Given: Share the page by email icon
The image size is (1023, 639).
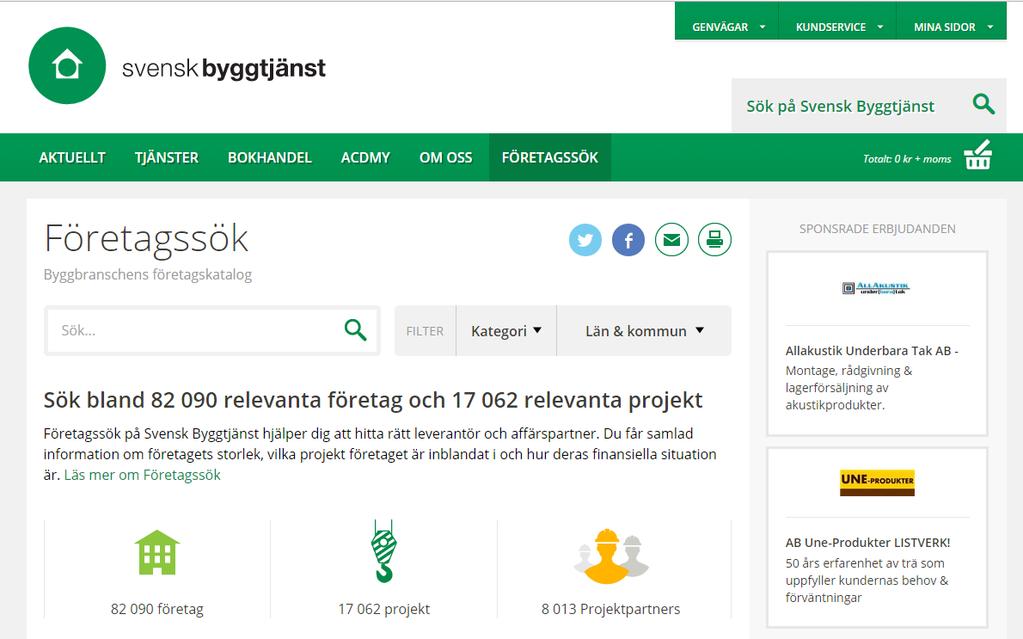Looking at the screenshot, I should [672, 240].
